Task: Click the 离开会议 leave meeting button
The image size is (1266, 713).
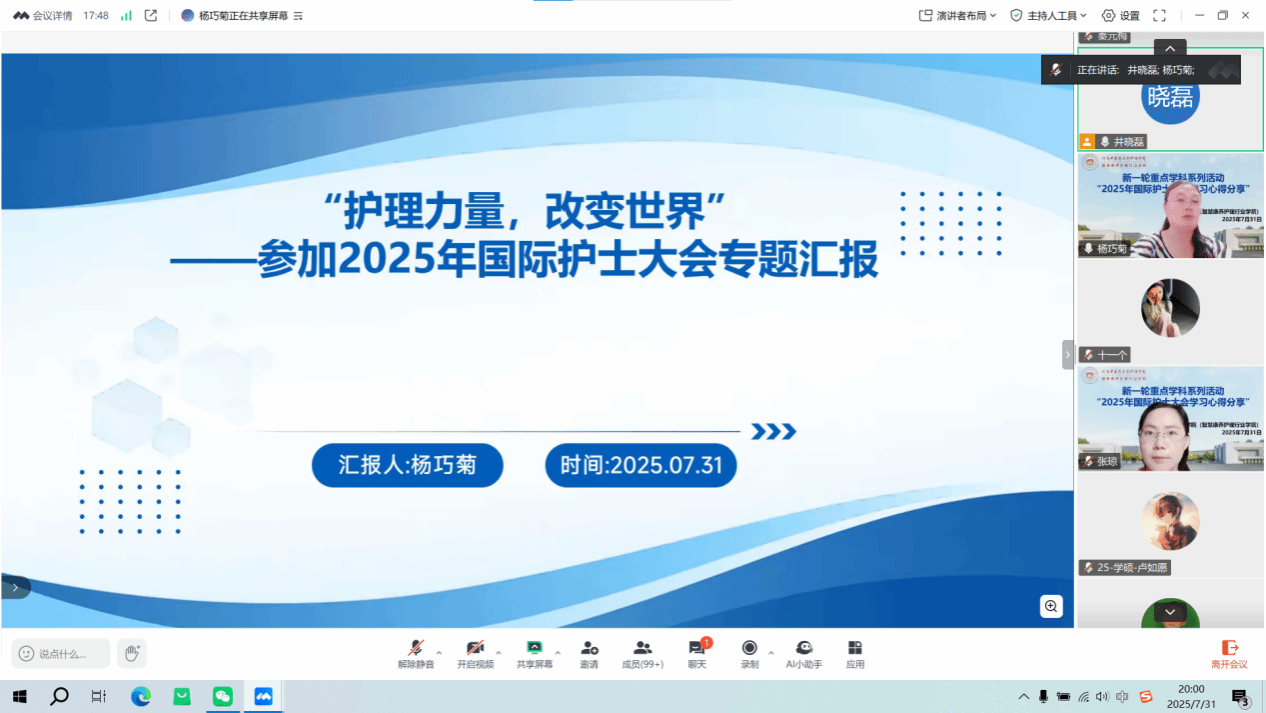Action: click(1229, 654)
